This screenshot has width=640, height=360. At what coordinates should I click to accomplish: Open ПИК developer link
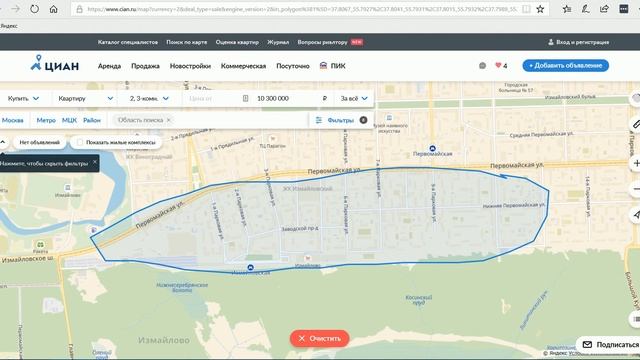click(x=333, y=66)
